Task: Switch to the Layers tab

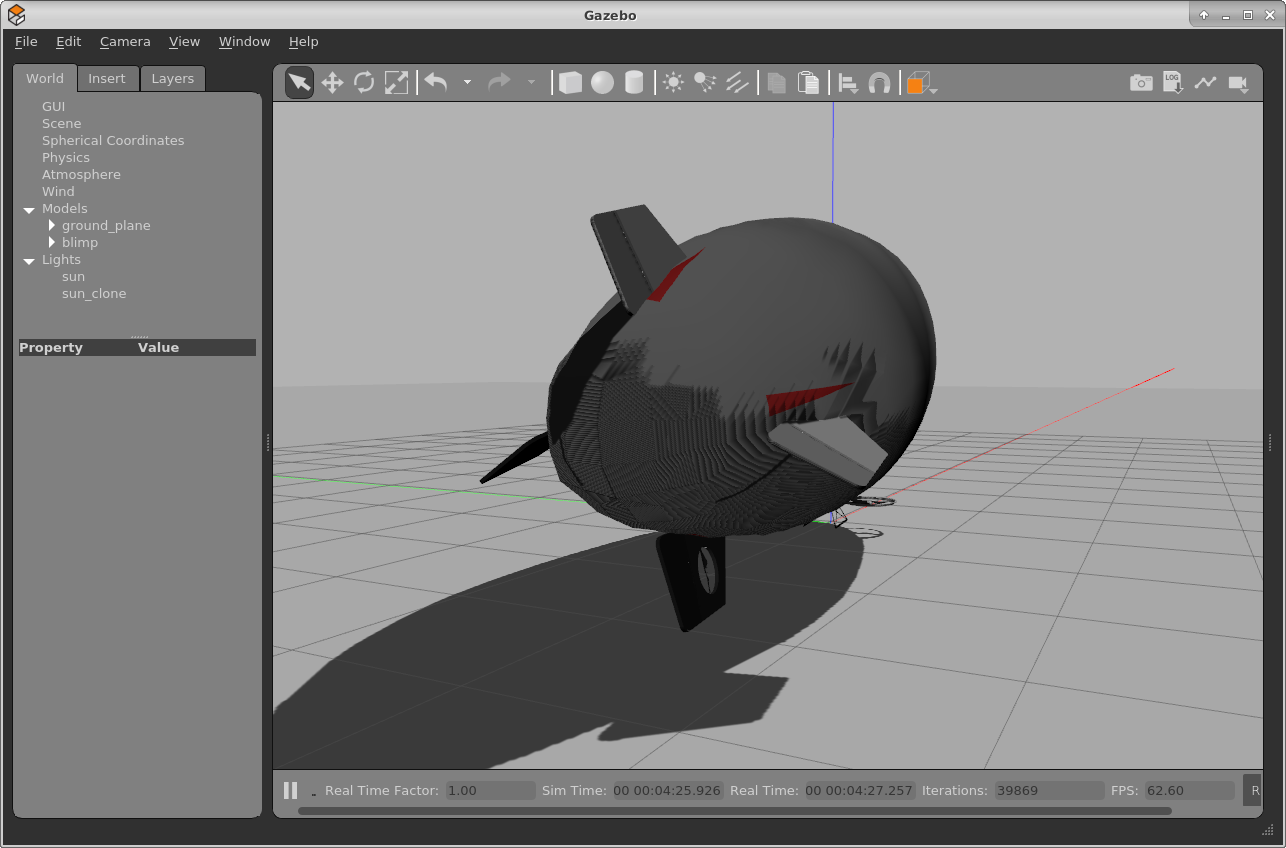Action: pos(173,78)
